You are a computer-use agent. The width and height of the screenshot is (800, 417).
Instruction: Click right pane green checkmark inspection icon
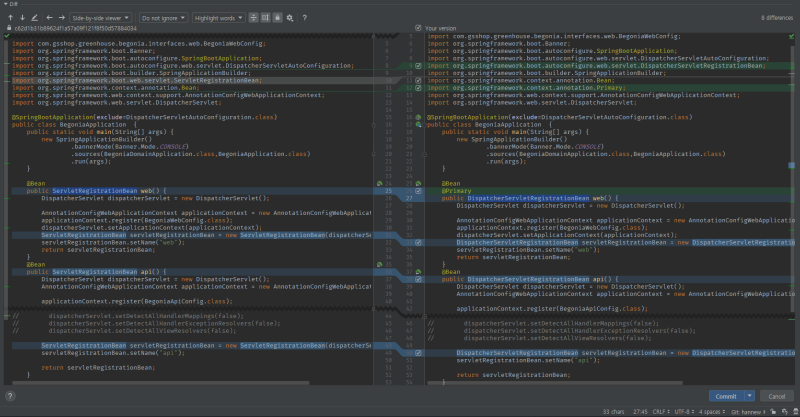coord(791,36)
